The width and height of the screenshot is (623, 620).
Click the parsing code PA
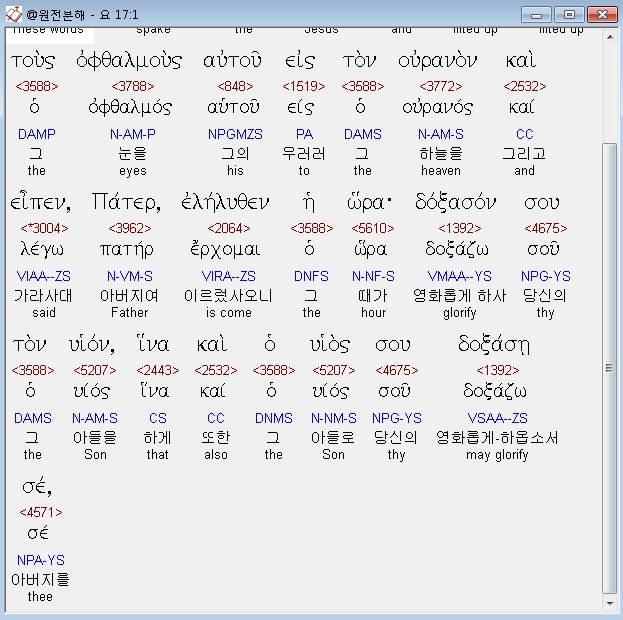click(304, 134)
